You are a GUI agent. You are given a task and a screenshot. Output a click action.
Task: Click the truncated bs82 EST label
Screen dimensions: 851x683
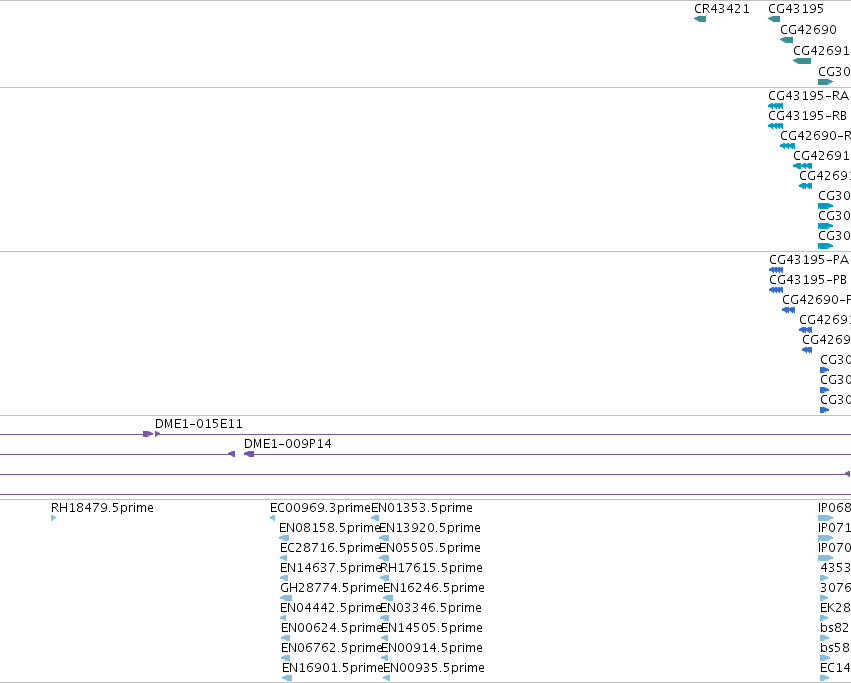(x=835, y=629)
